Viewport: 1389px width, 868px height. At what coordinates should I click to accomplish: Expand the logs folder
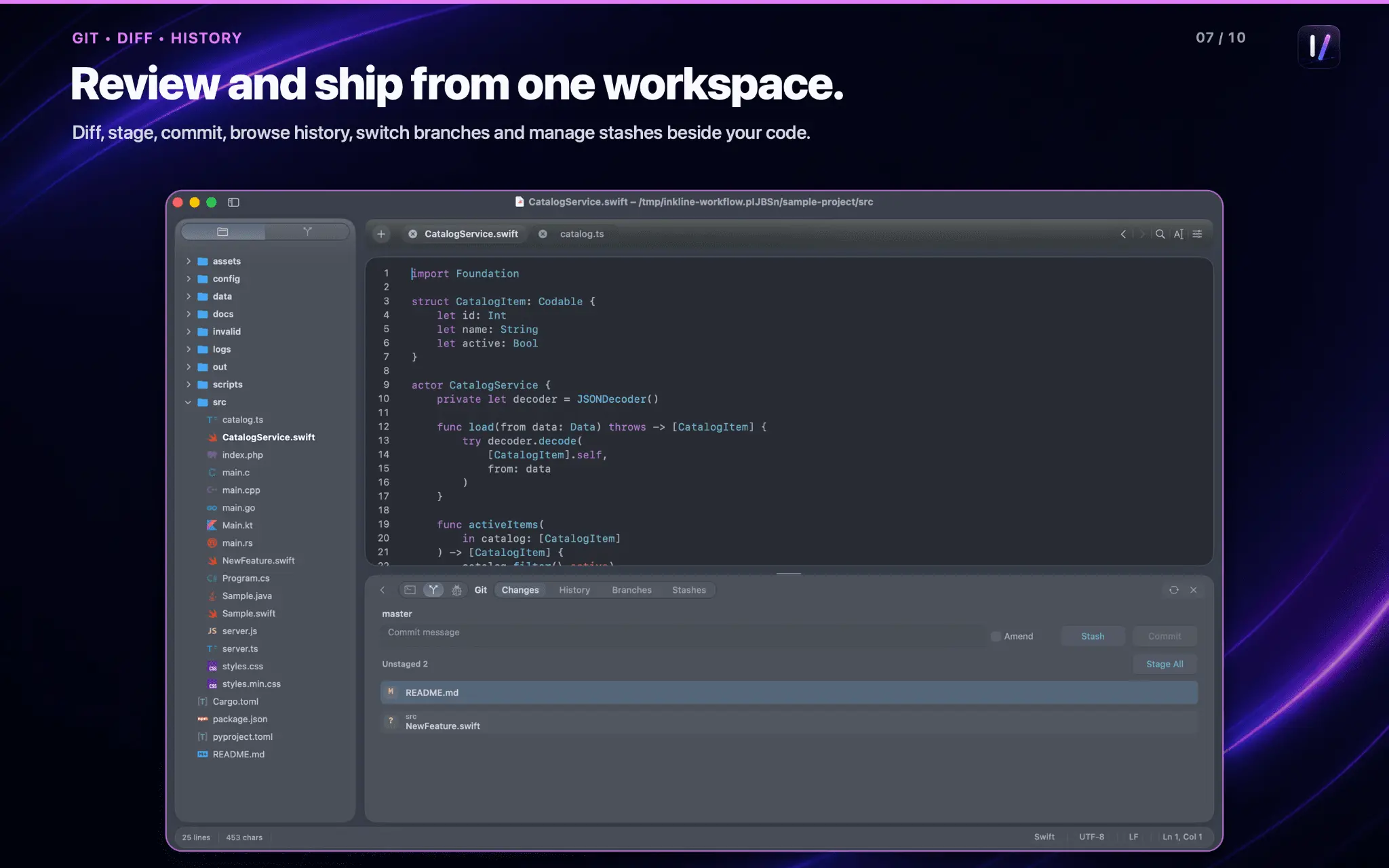pos(189,349)
